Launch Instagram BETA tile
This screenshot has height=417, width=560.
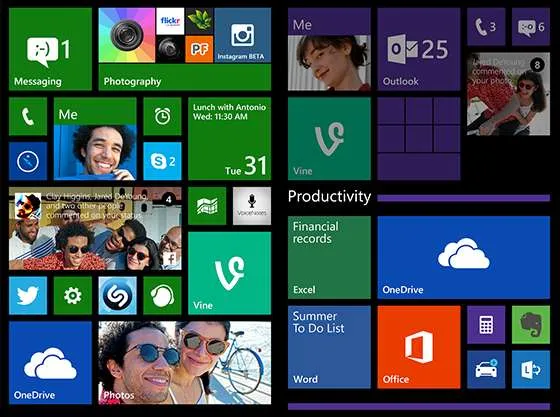(x=242, y=35)
